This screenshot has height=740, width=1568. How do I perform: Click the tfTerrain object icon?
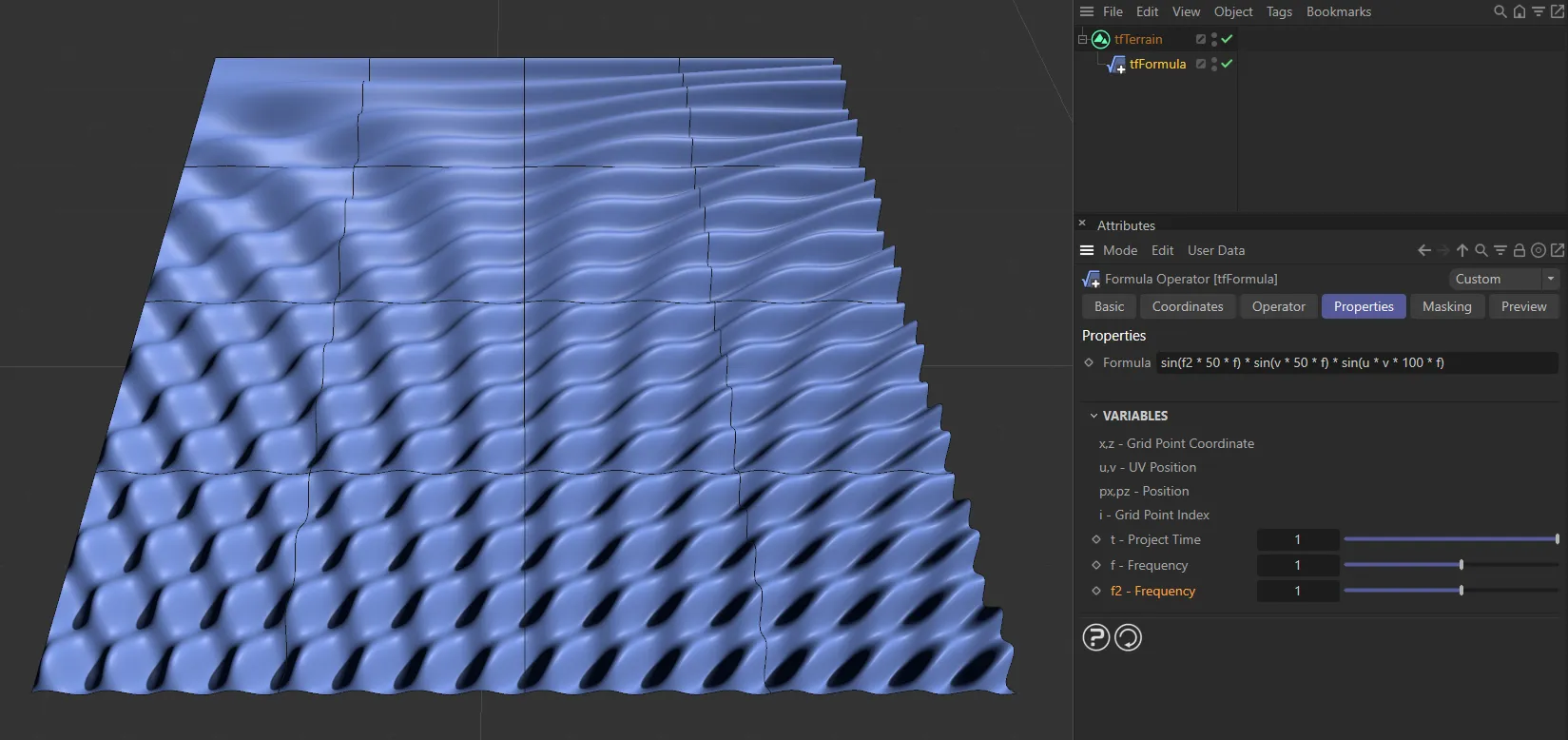[1101, 39]
